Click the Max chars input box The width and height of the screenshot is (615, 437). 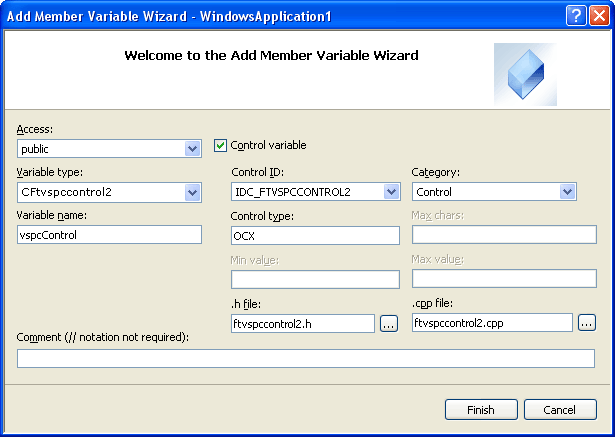(x=504, y=235)
